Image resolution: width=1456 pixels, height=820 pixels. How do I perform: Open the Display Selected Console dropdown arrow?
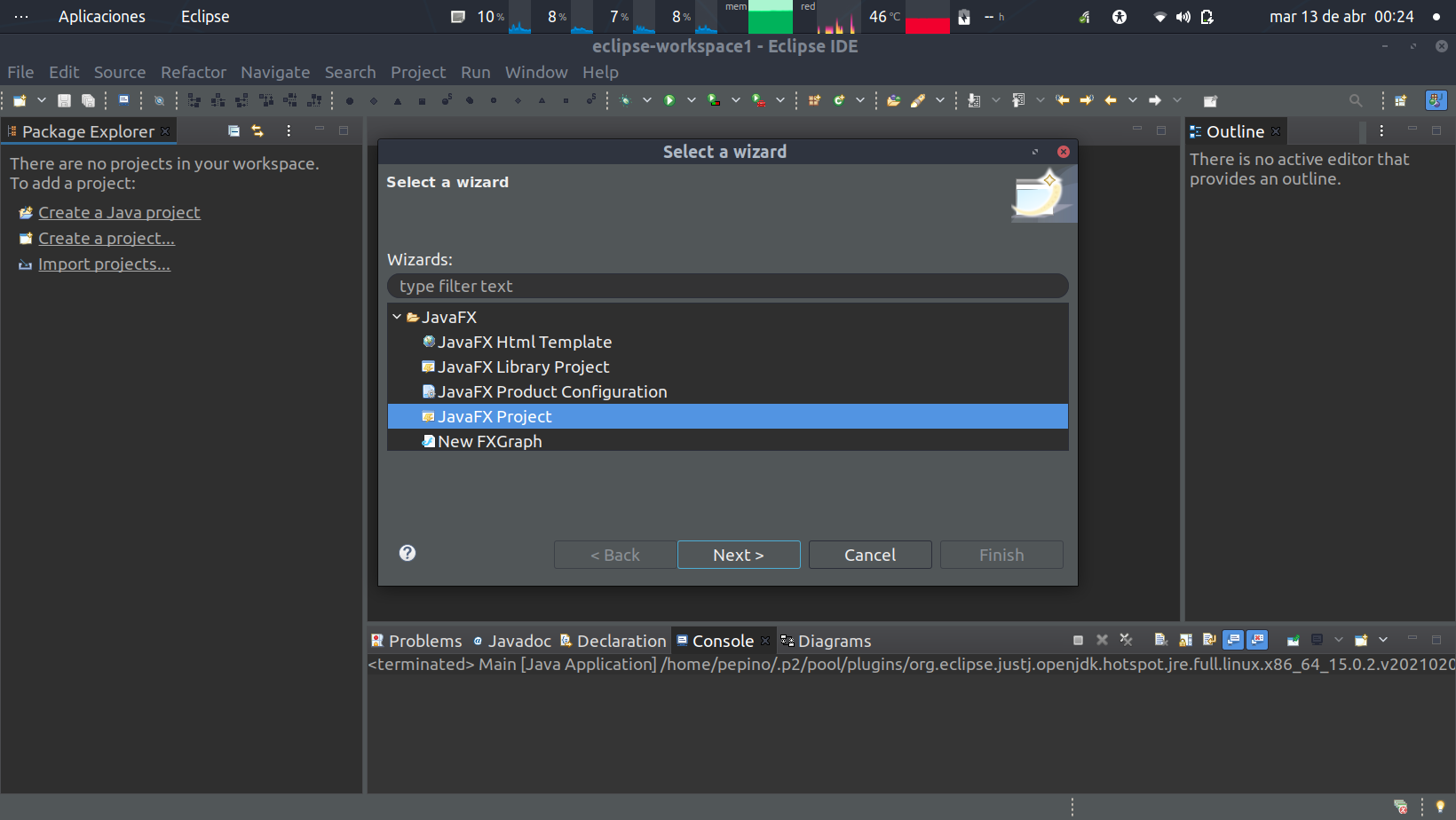click(x=1339, y=641)
